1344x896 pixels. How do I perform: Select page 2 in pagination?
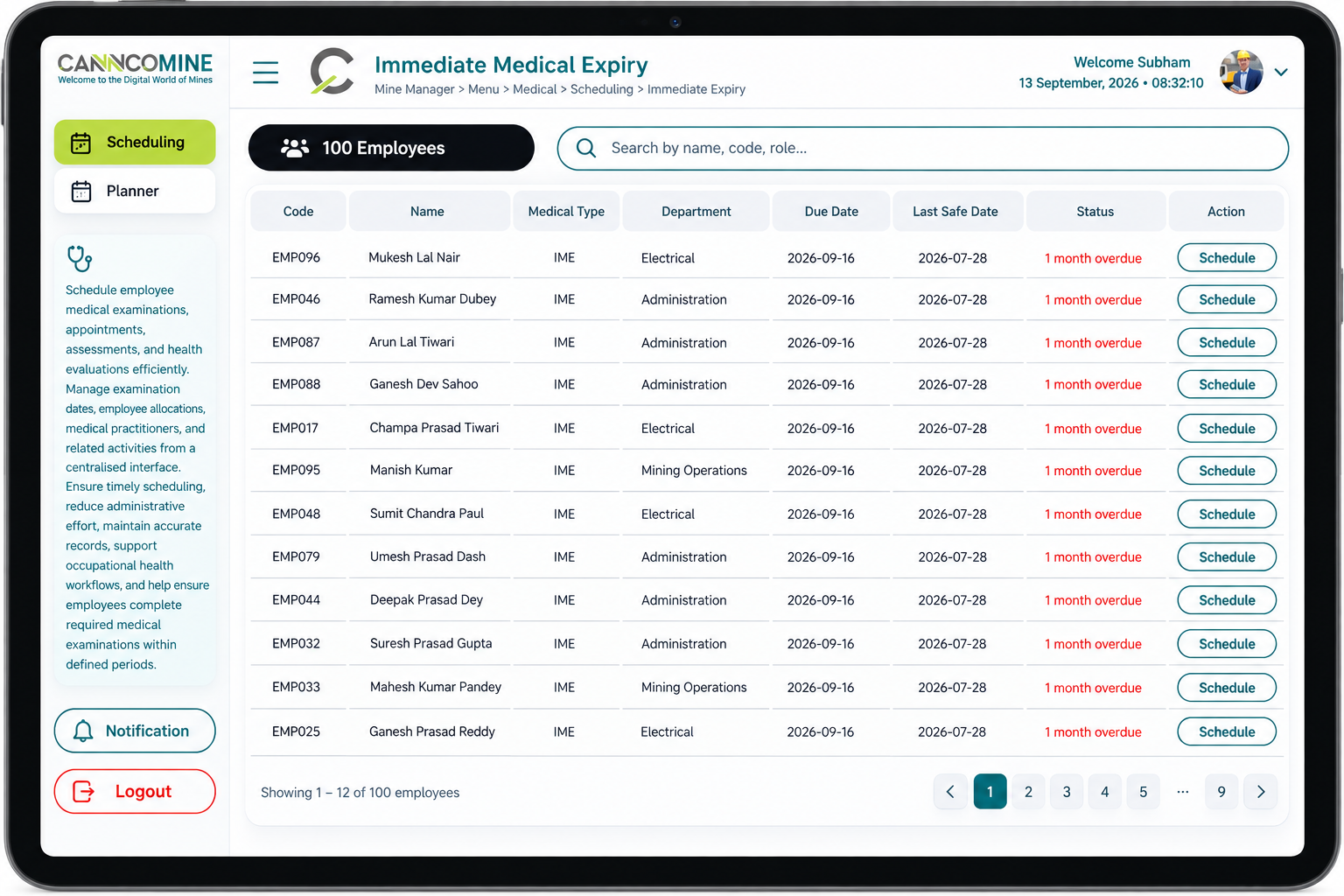(x=1028, y=792)
